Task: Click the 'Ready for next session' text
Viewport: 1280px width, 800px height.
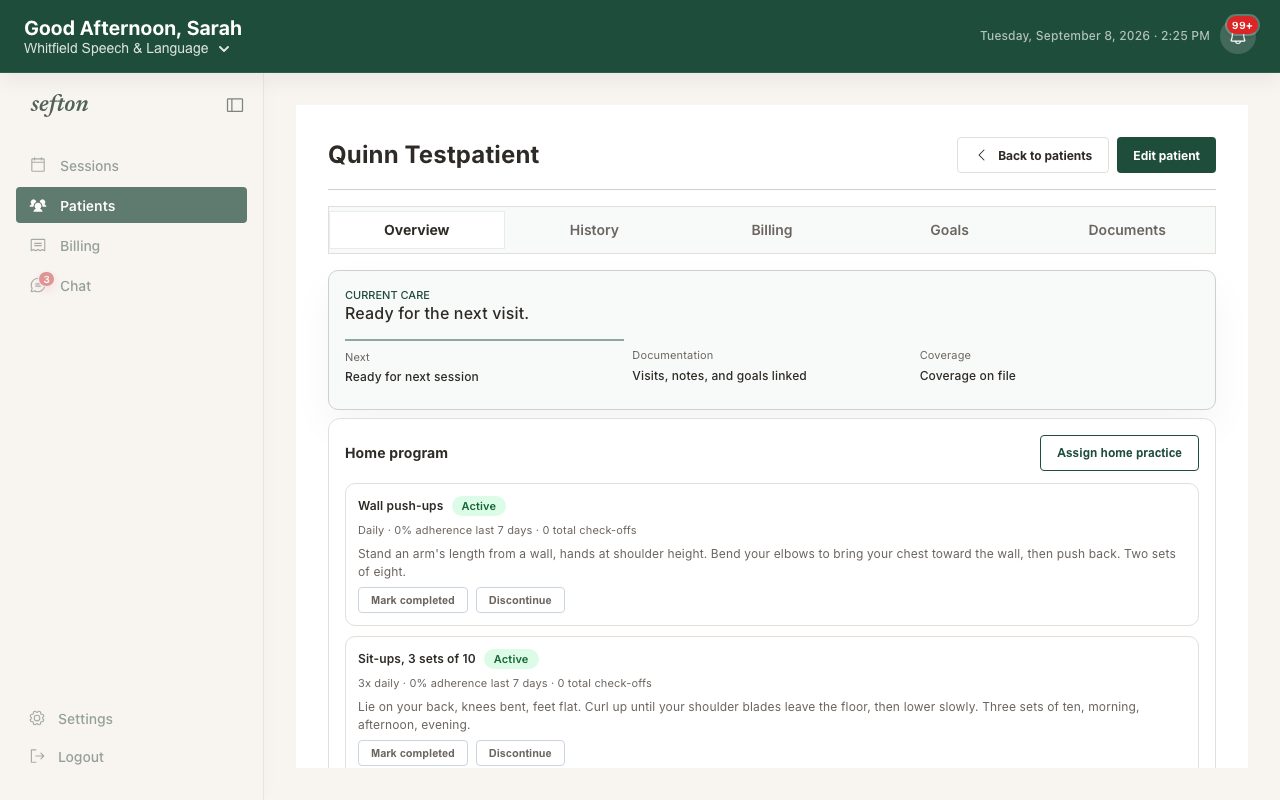Action: click(412, 377)
